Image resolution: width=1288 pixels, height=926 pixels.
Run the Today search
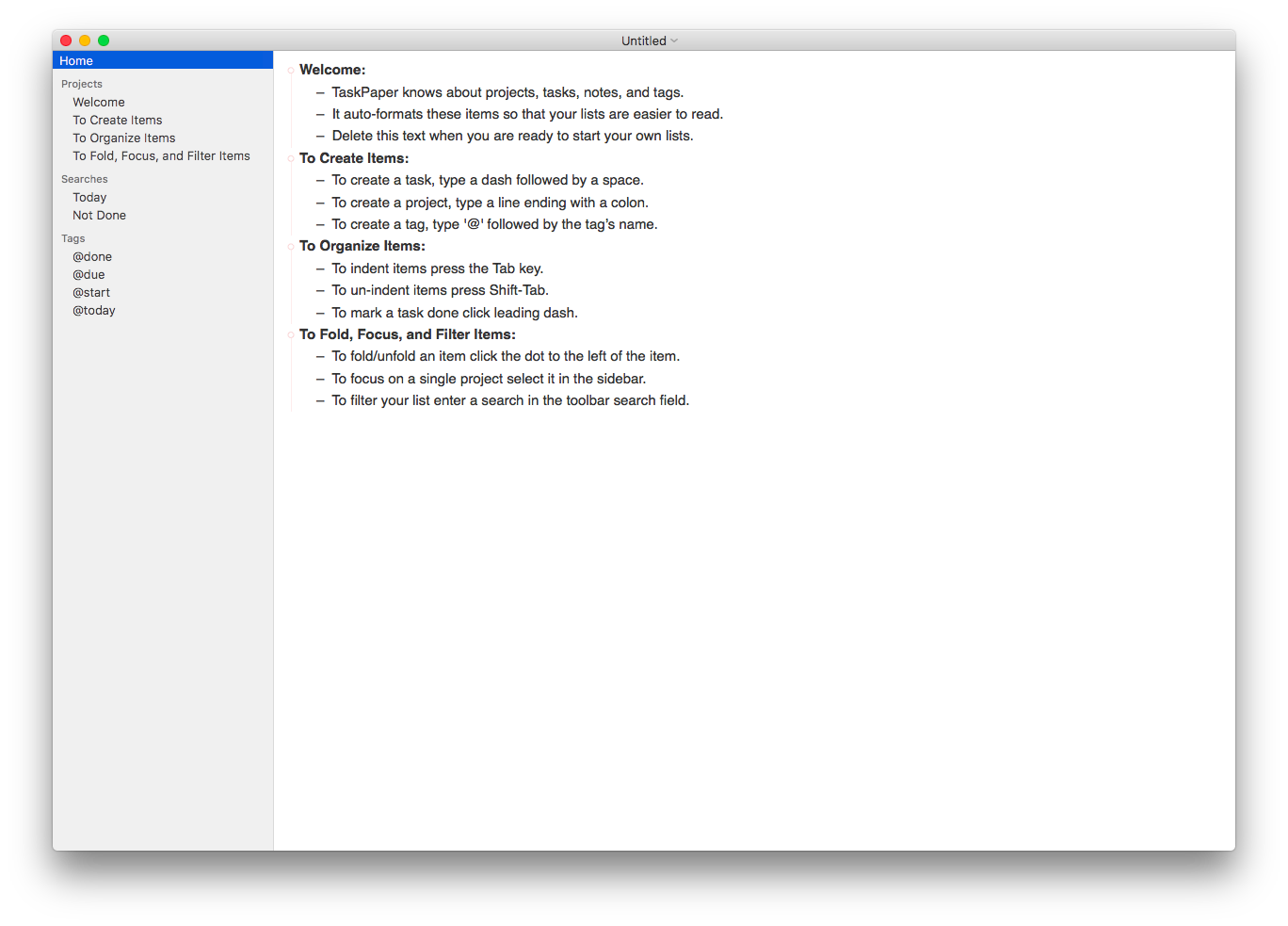click(89, 197)
